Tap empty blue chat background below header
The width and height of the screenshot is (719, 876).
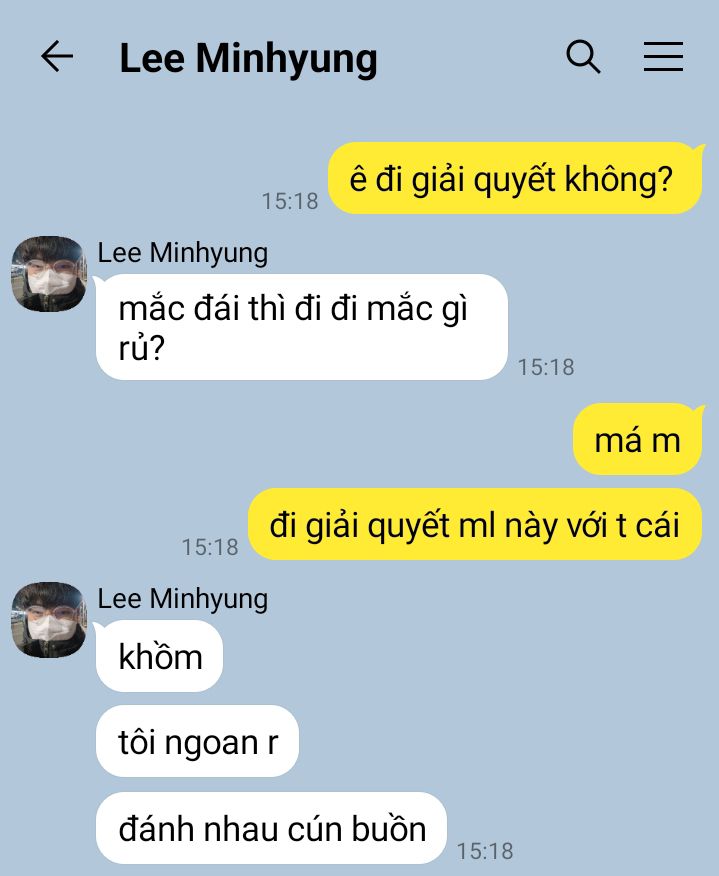pos(168,168)
